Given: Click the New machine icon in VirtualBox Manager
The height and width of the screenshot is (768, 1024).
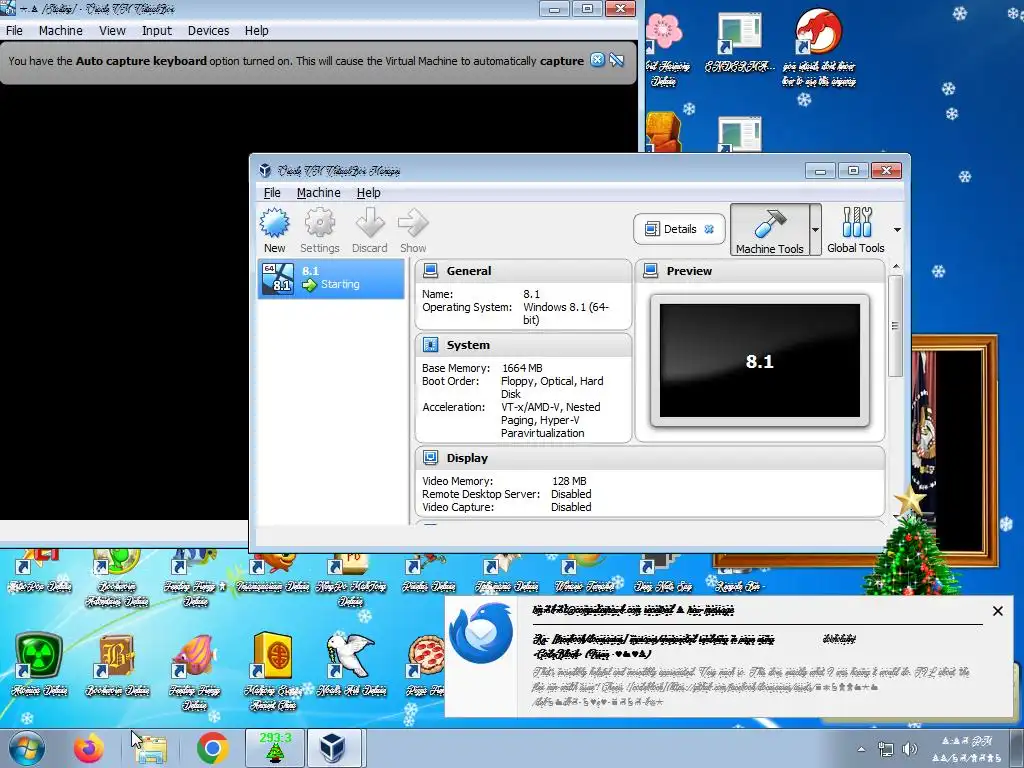Looking at the screenshot, I should [x=274, y=223].
